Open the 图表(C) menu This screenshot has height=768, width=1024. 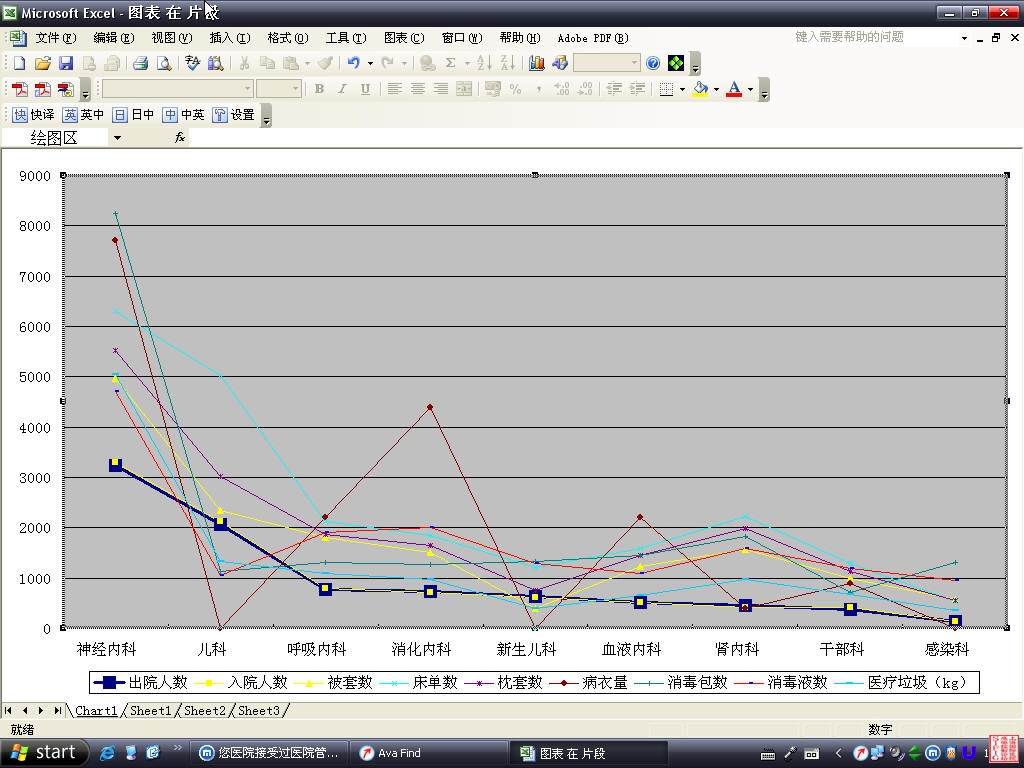[404, 38]
